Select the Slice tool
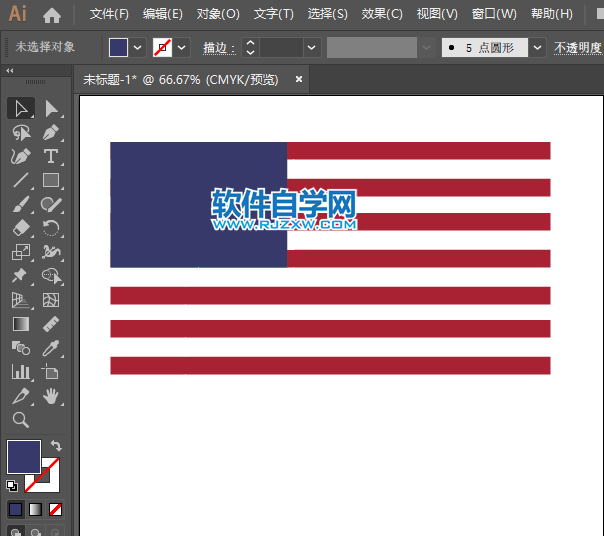 click(x=21, y=396)
